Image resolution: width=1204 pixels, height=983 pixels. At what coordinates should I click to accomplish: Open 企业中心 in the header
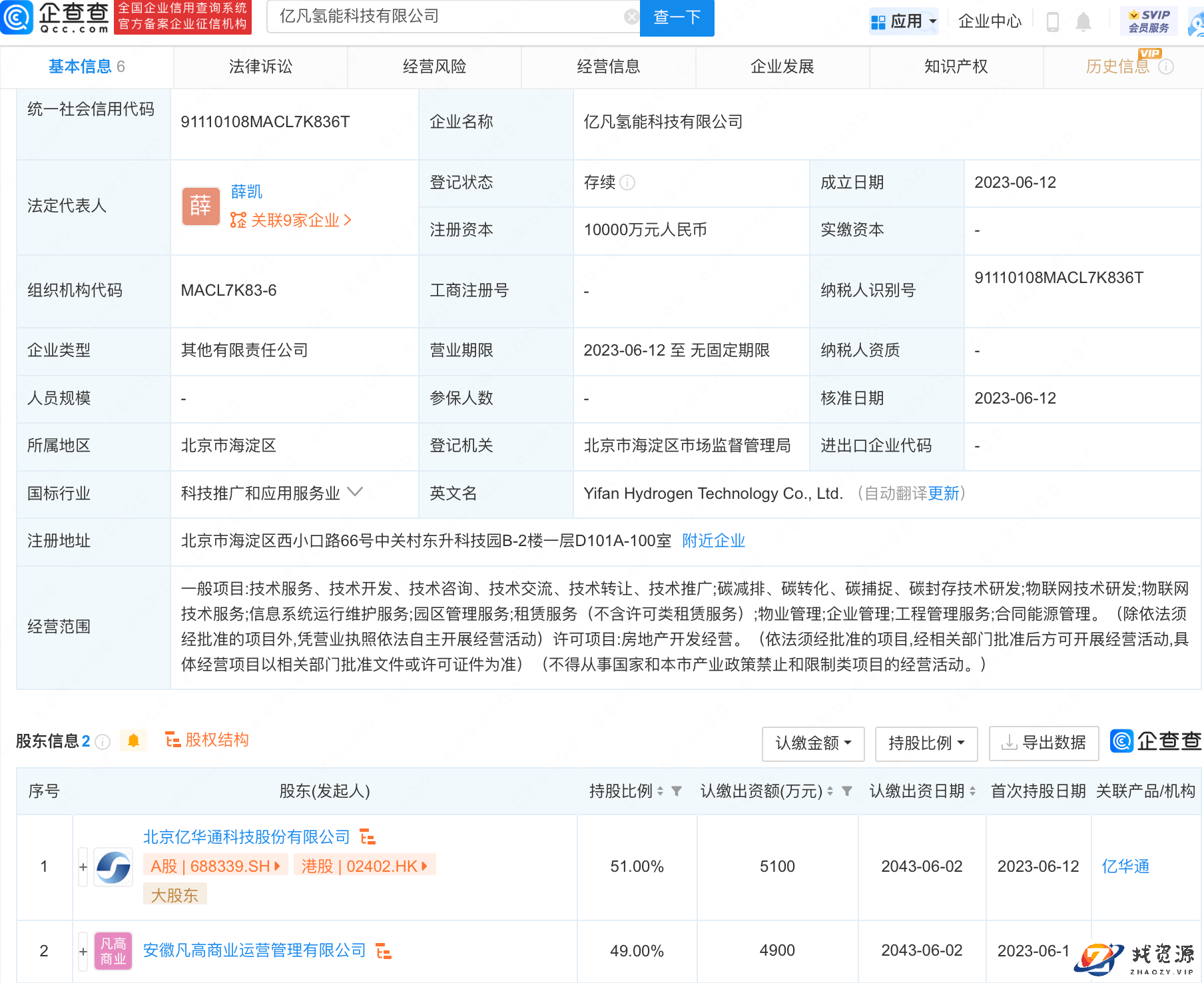coord(990,22)
